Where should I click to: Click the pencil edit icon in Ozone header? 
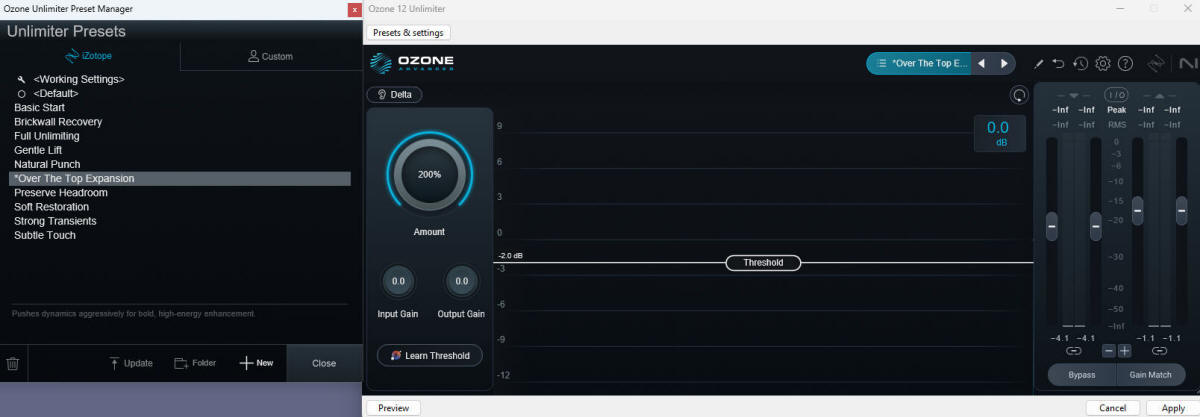click(1039, 63)
